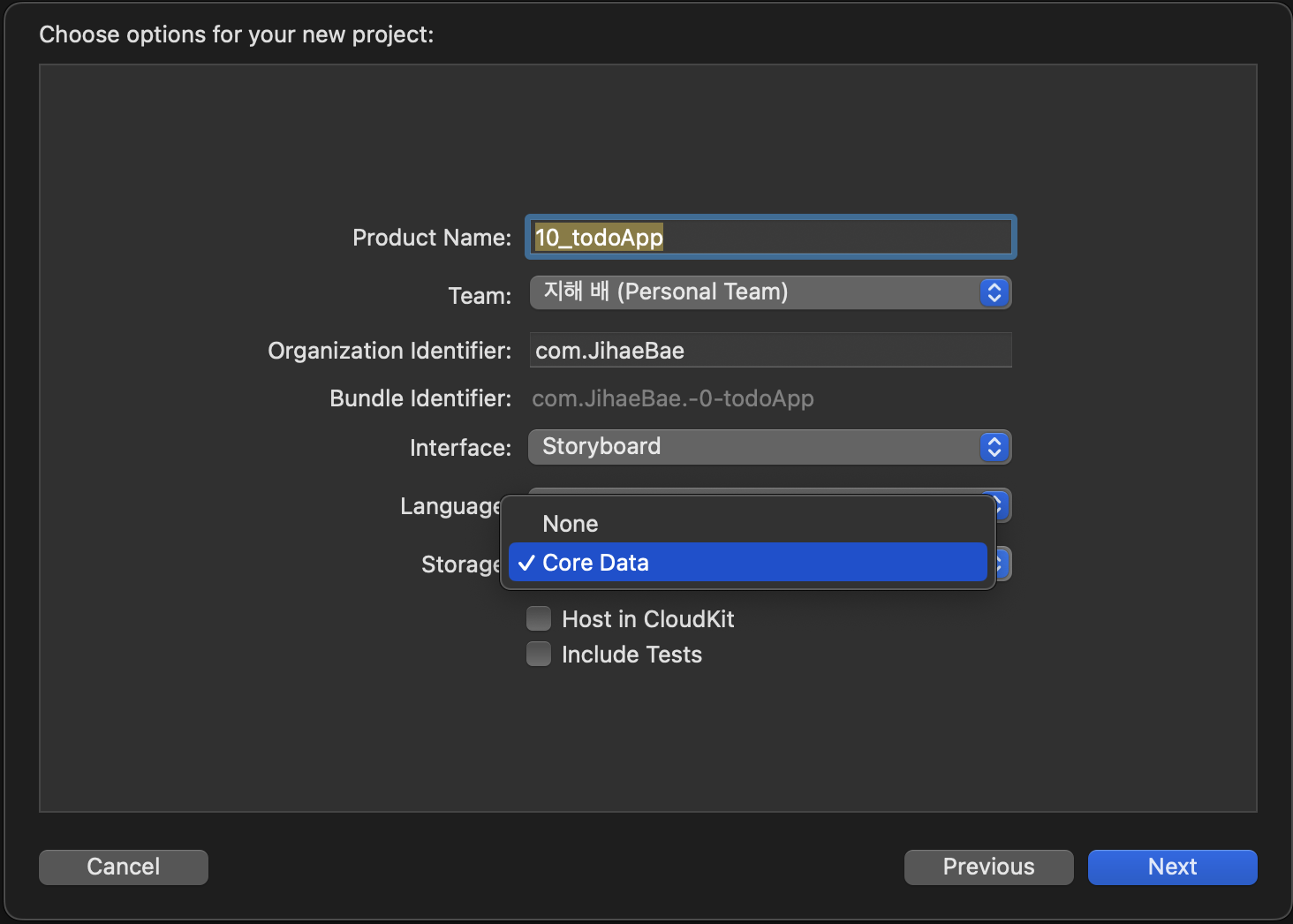Click the Bundle Identifier value text
The height and width of the screenshot is (924, 1293).
point(673,398)
